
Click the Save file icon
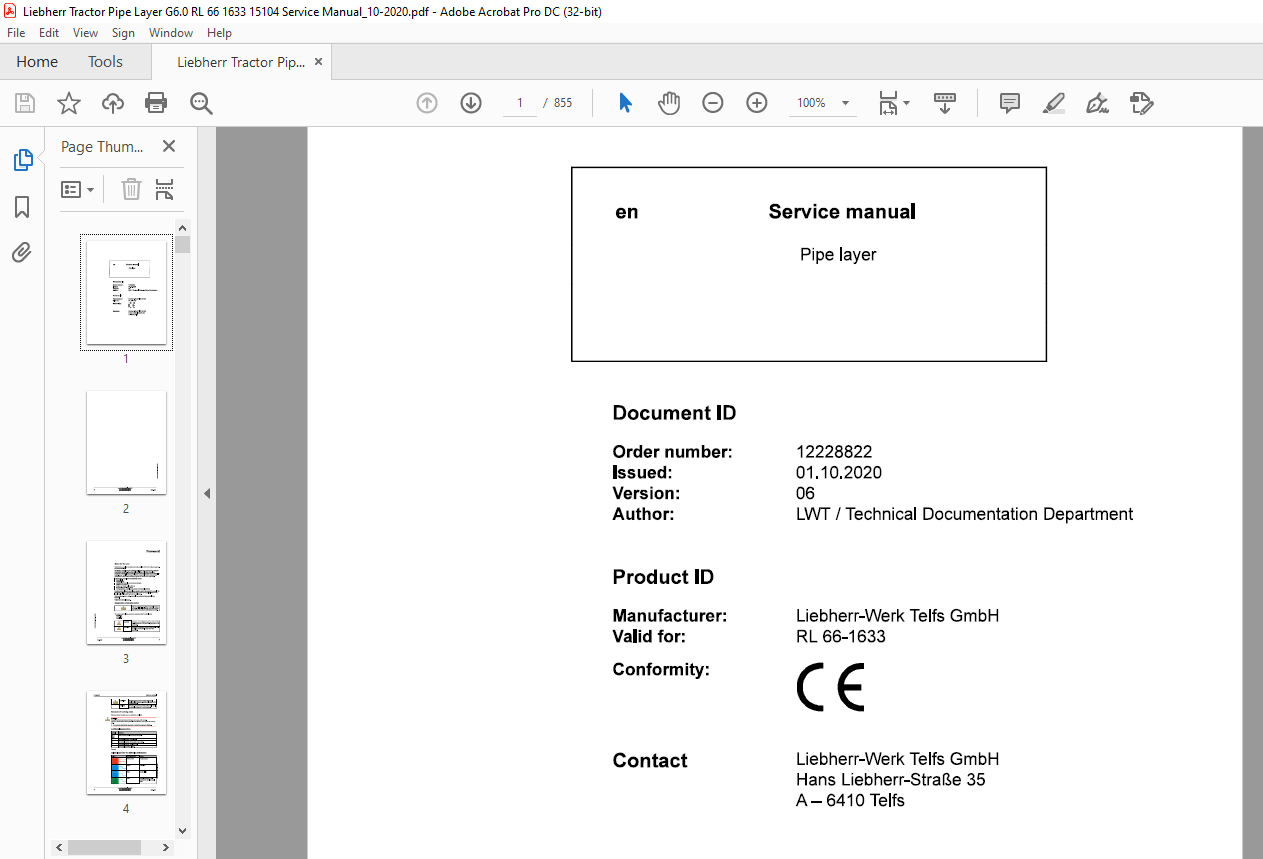click(x=25, y=103)
